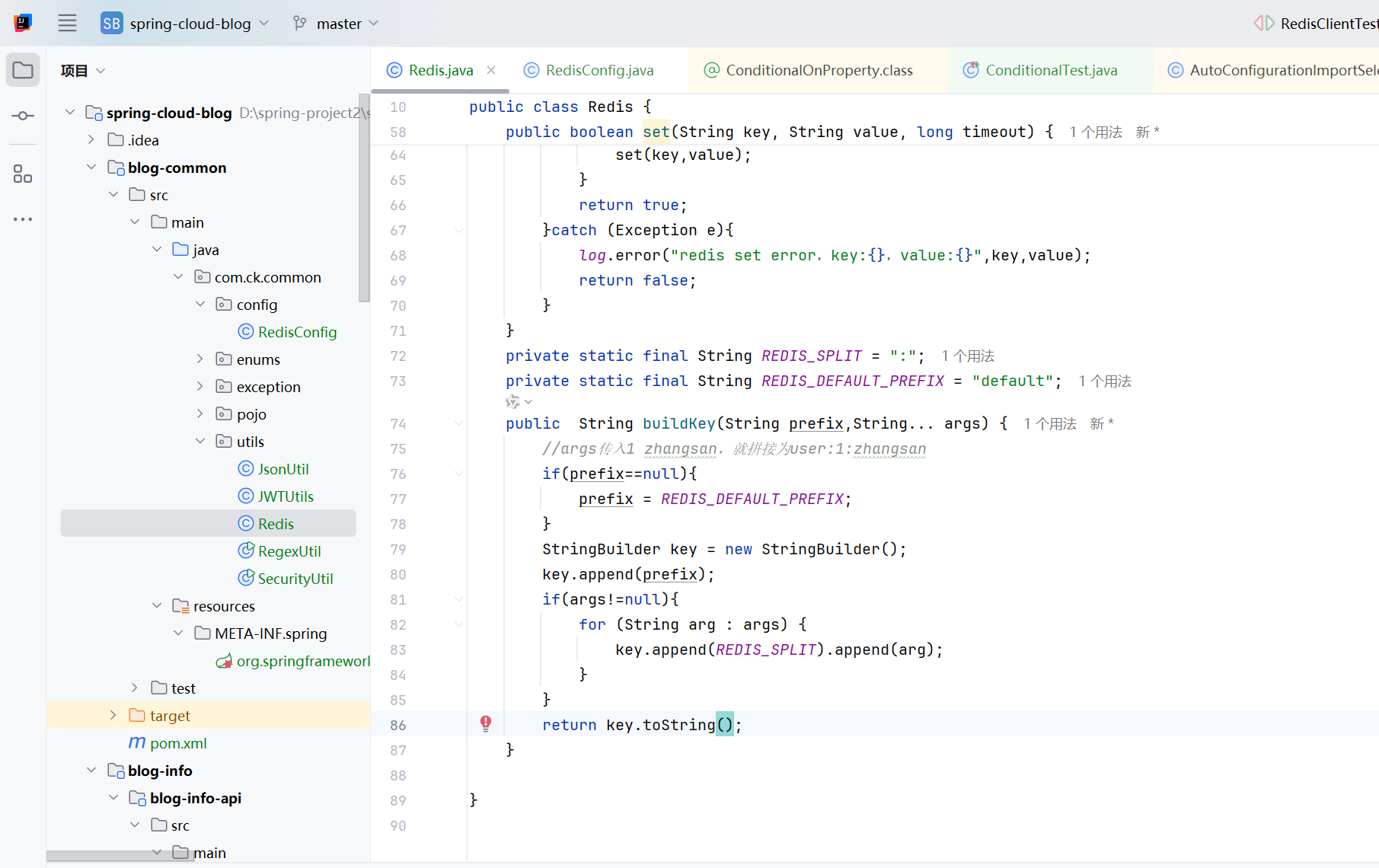
Task: Collapse the blog-info module
Action: 91,770
